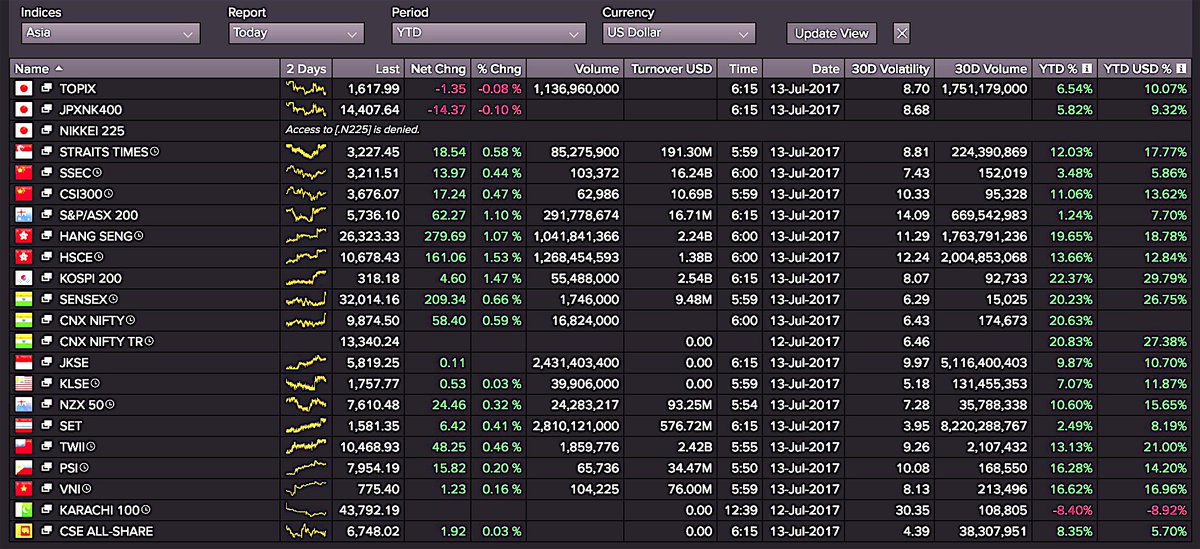This screenshot has height=549, width=1200.
Task: Click the clock icon next to KARACHI 100
Action: point(146,510)
